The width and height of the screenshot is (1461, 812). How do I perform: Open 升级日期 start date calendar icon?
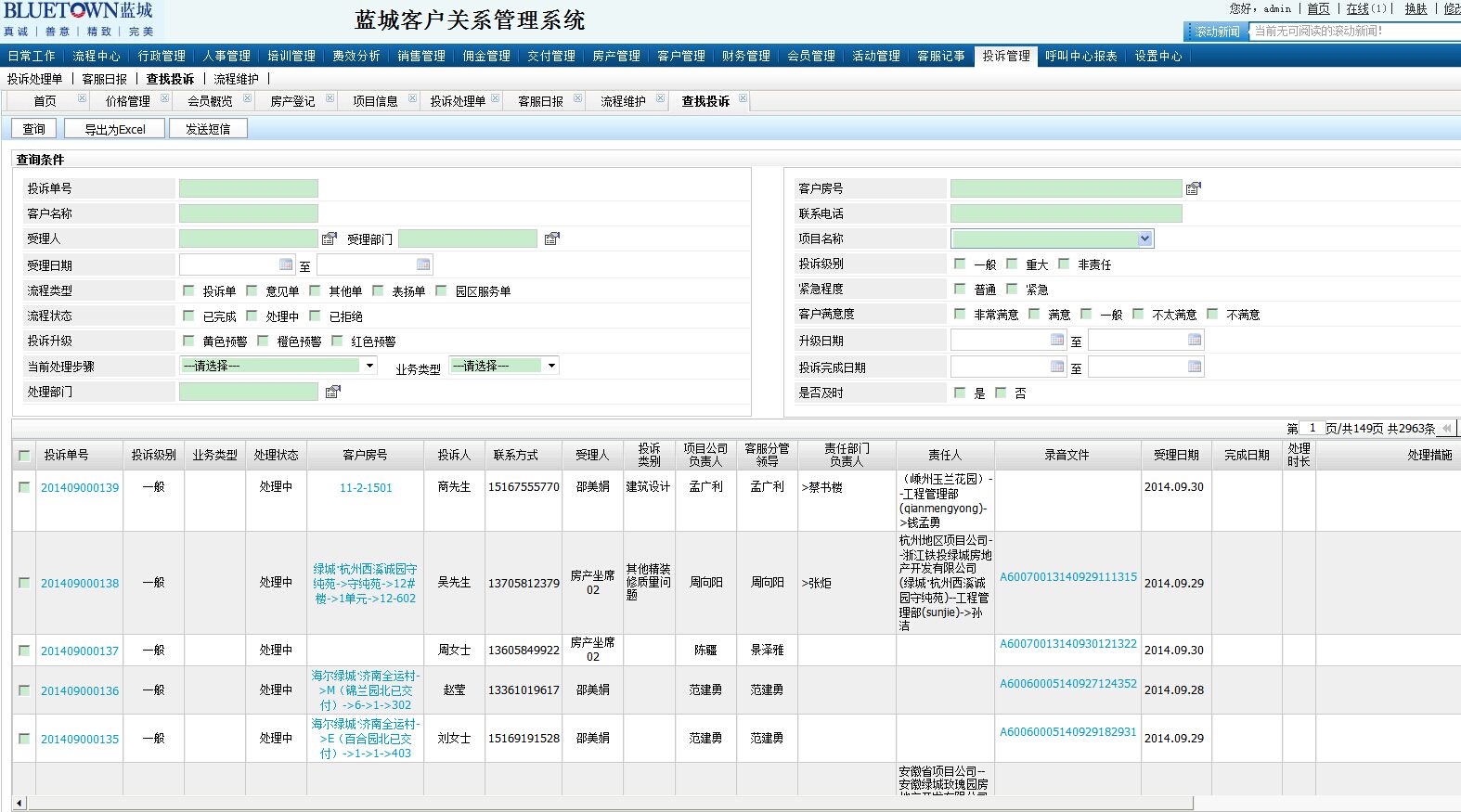pyautogui.click(x=1056, y=340)
